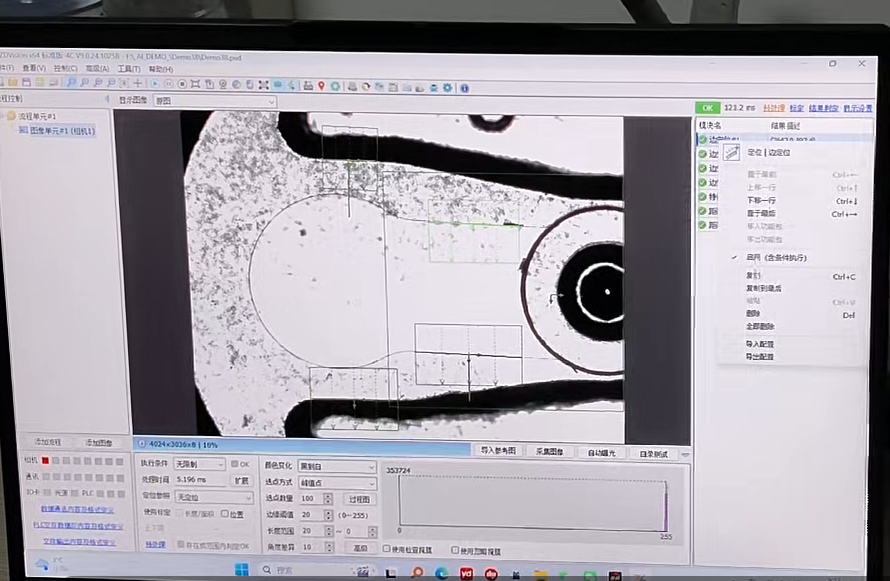
Task: Click the red 相机 status indicator square
Action: (45, 460)
